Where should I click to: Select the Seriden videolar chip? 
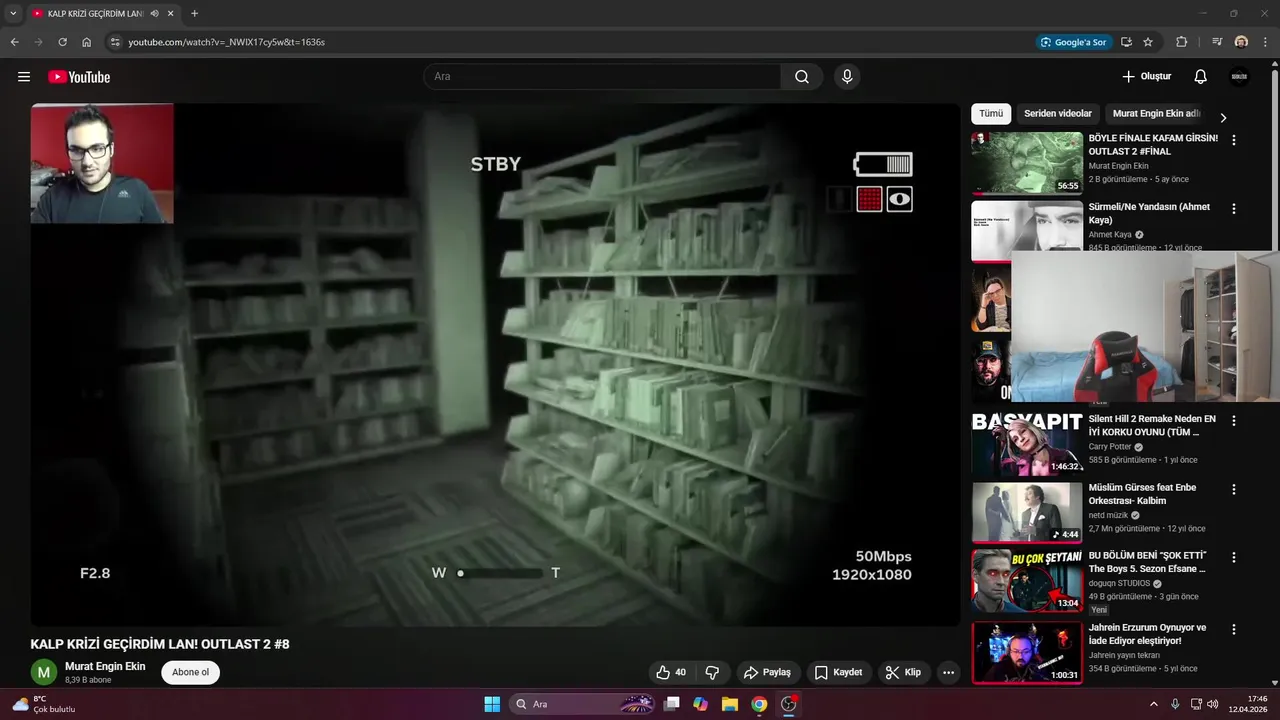[1058, 114]
